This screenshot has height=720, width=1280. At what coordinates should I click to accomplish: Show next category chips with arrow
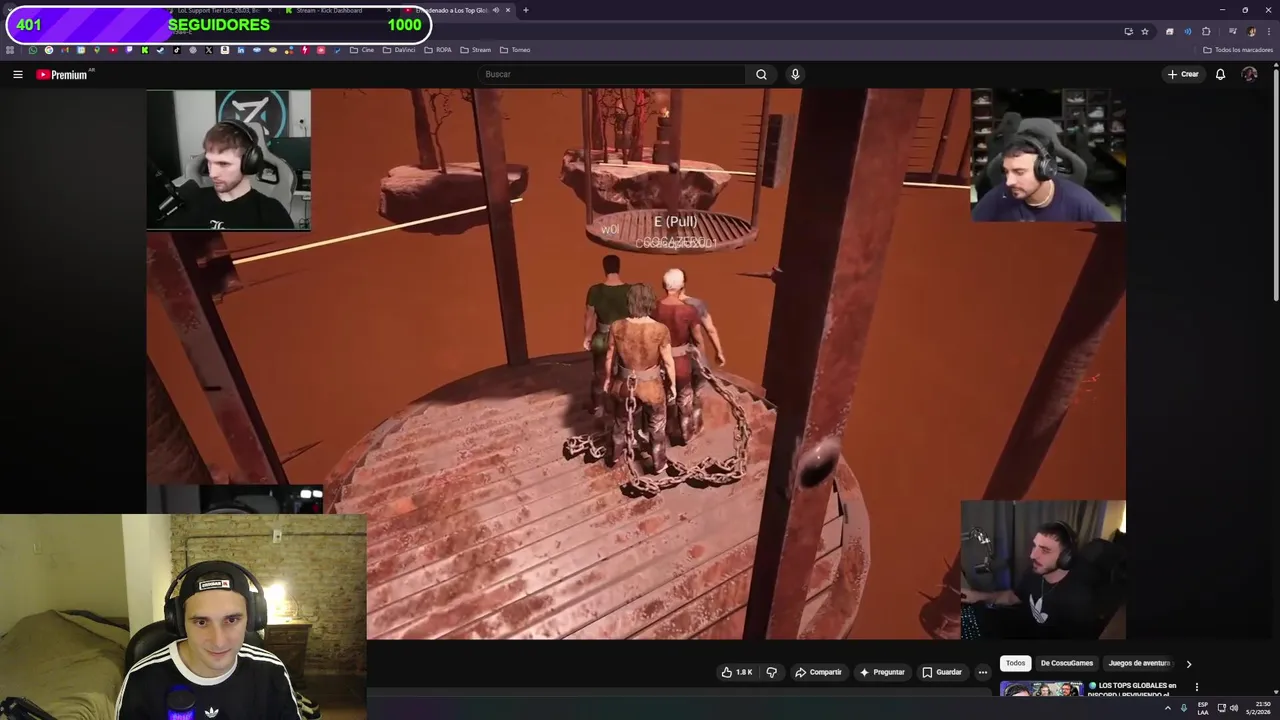click(x=1188, y=663)
